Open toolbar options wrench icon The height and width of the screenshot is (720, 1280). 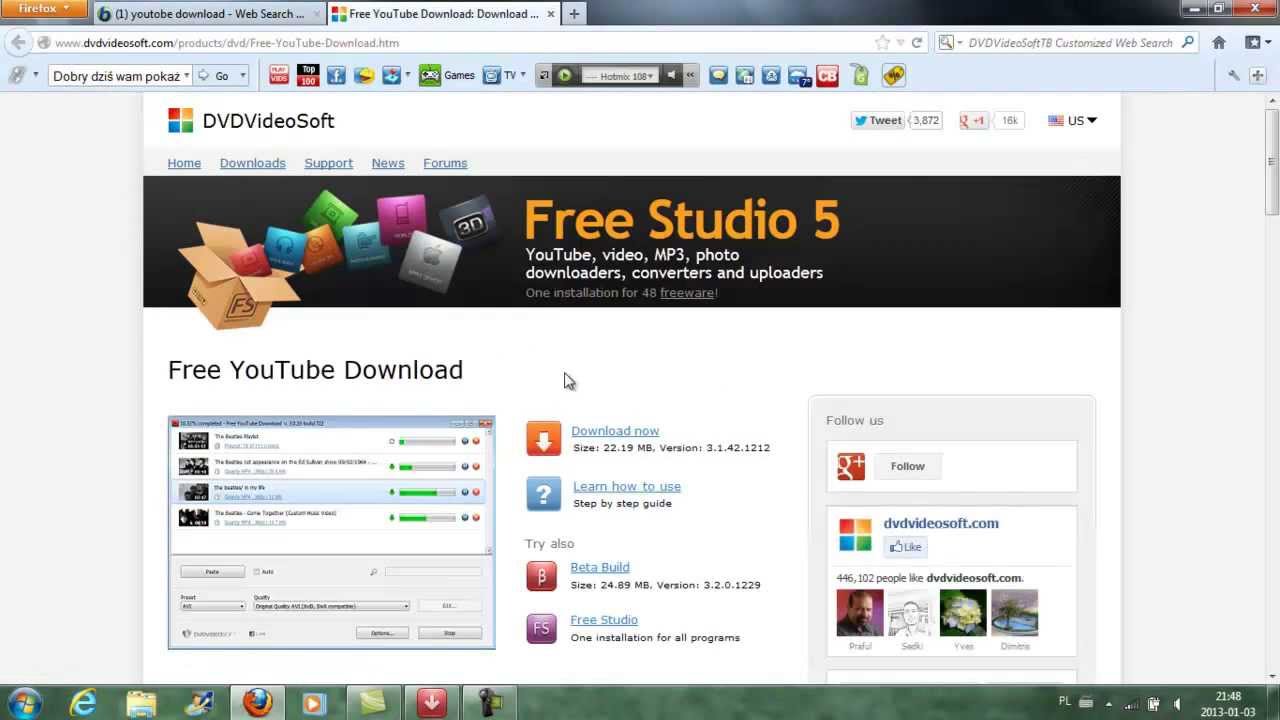1233,75
